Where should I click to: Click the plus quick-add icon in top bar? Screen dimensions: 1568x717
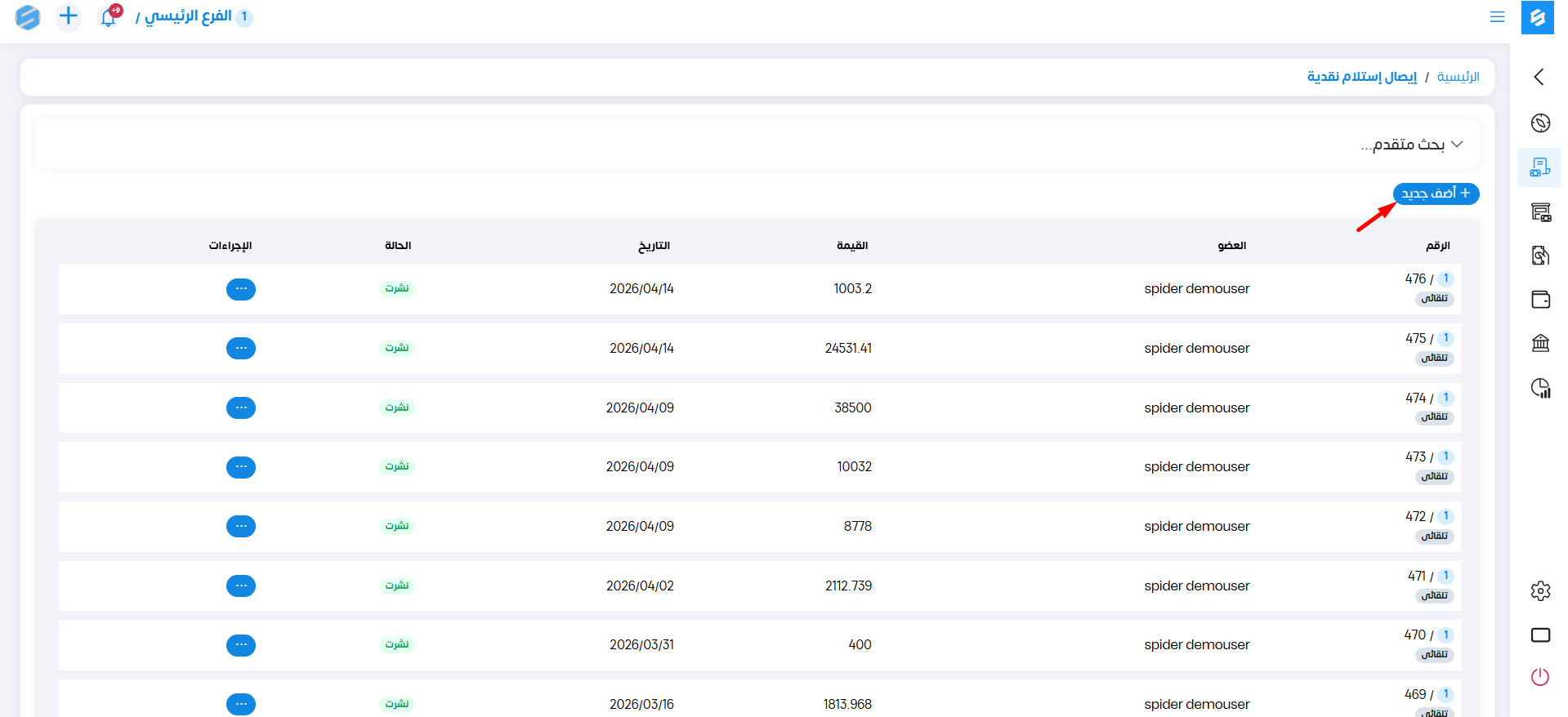tap(69, 16)
